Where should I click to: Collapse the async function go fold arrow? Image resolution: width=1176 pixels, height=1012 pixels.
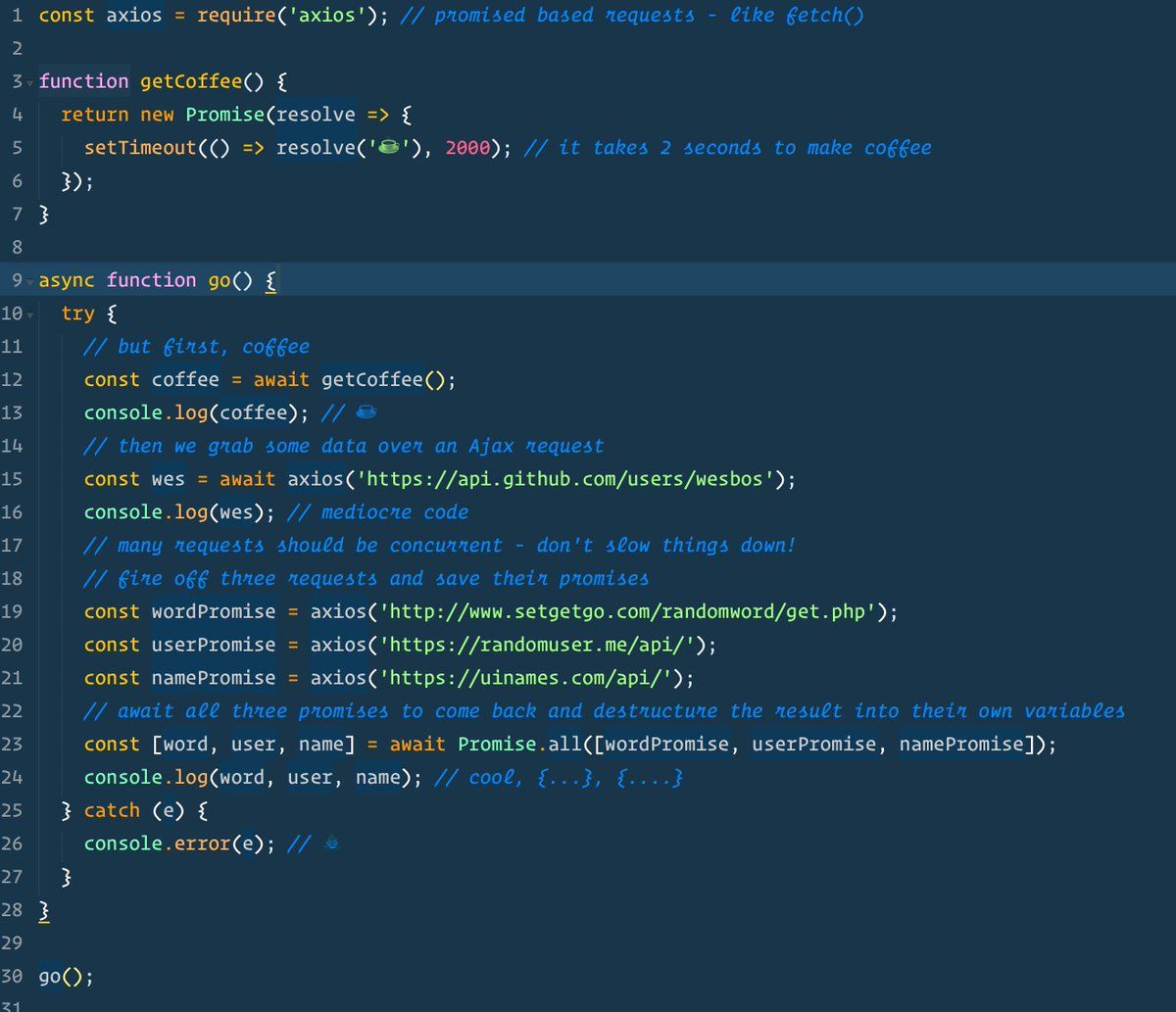30,281
